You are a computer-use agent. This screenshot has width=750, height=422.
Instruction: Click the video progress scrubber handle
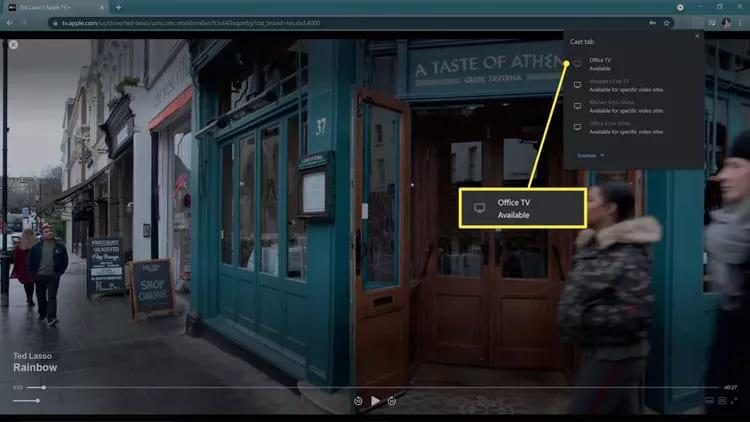tap(44, 388)
